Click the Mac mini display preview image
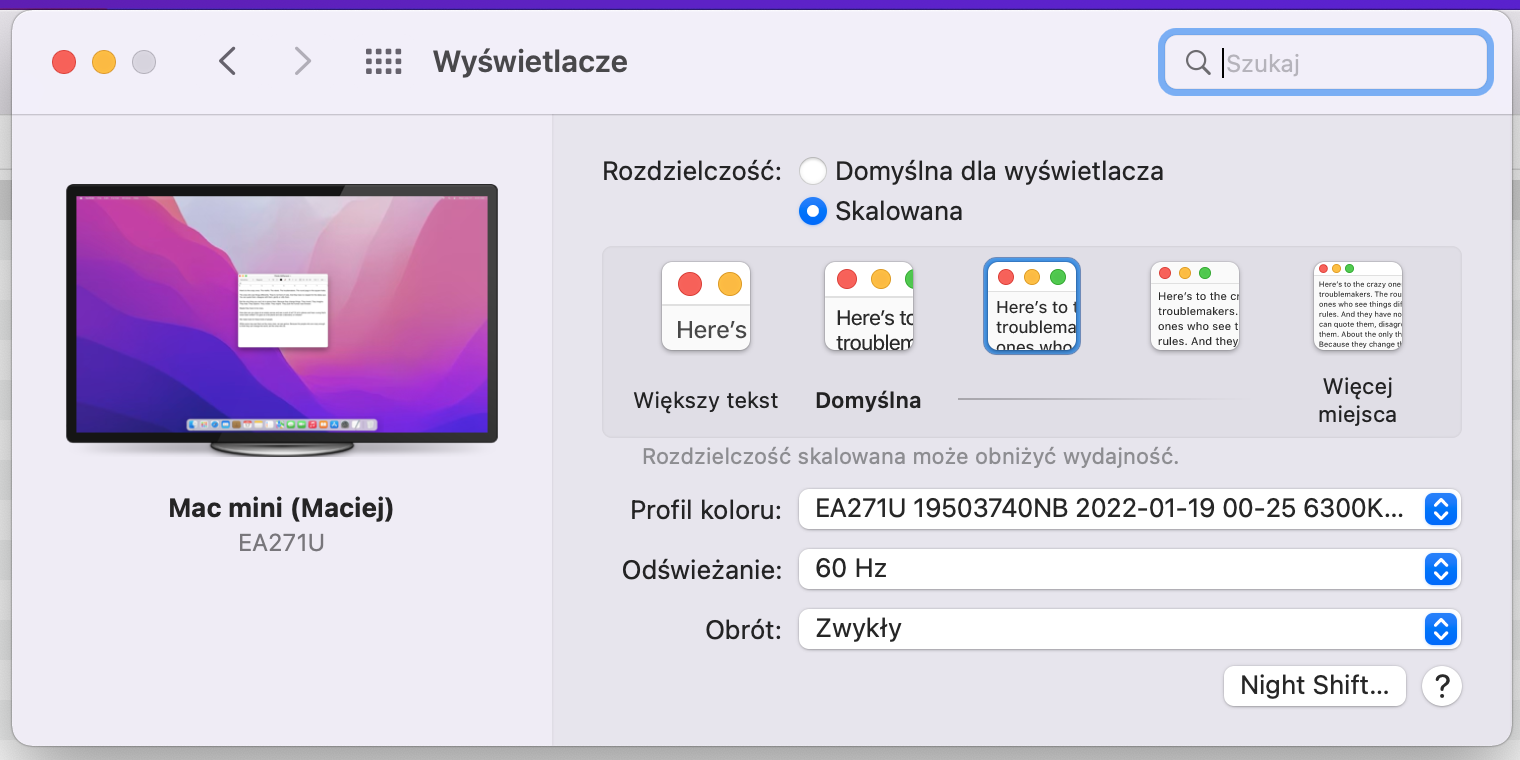This screenshot has height=760, width=1520. [282, 315]
